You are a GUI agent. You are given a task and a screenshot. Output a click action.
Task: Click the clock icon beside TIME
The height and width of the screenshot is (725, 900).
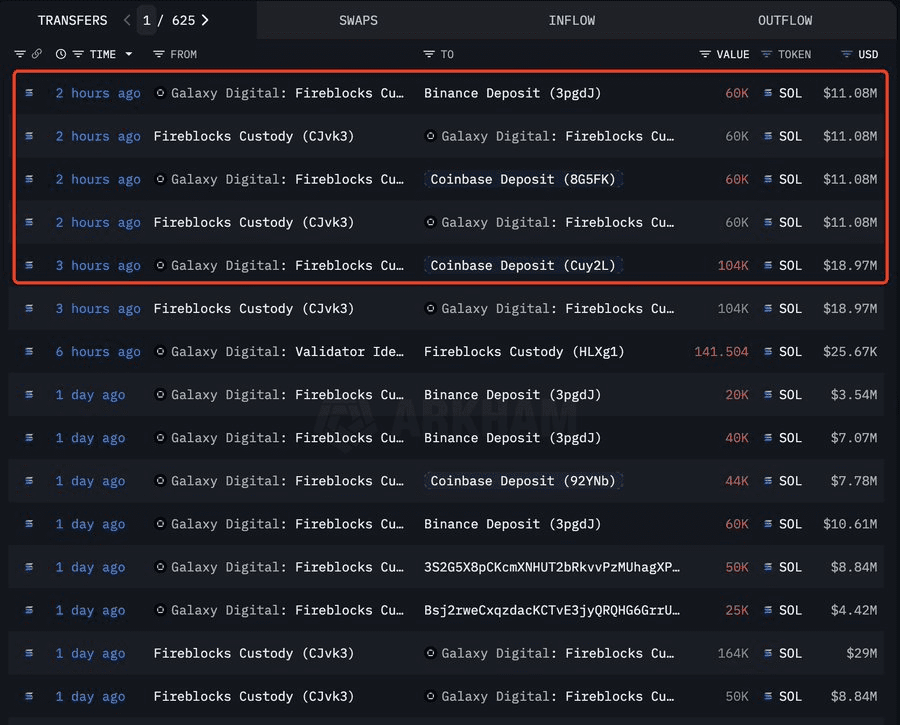[61, 54]
